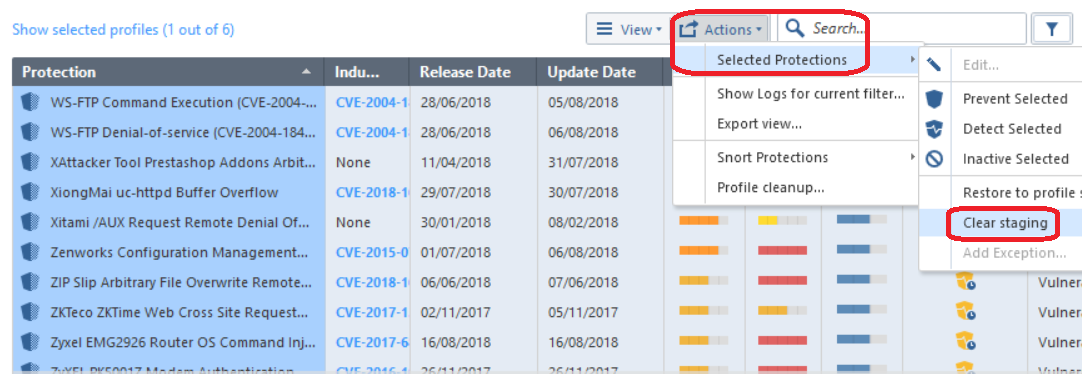Click staging shield-clock icon in ZKTeco row

coord(965,312)
